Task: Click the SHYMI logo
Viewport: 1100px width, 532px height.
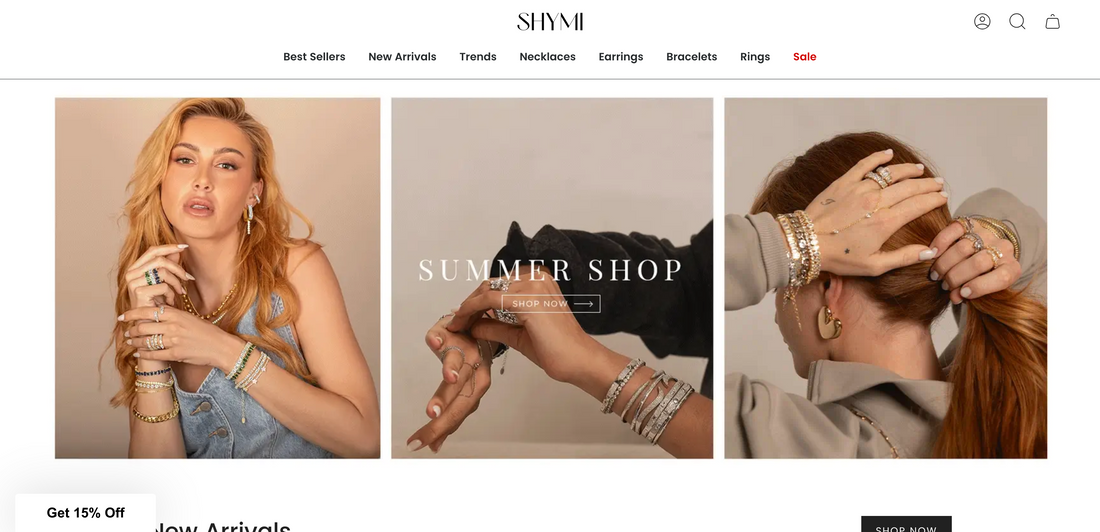Action: pos(550,22)
